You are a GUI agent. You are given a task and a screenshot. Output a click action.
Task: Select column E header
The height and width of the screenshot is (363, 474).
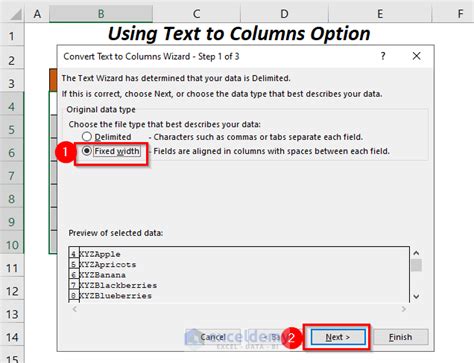[x=380, y=14]
